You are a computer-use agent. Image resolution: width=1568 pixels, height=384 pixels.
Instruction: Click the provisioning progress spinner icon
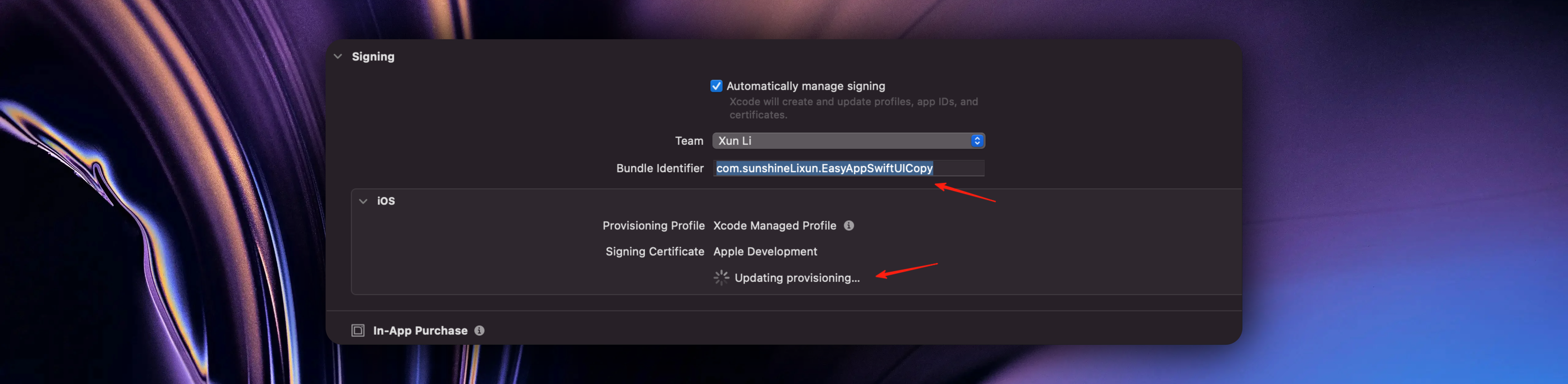coord(721,277)
